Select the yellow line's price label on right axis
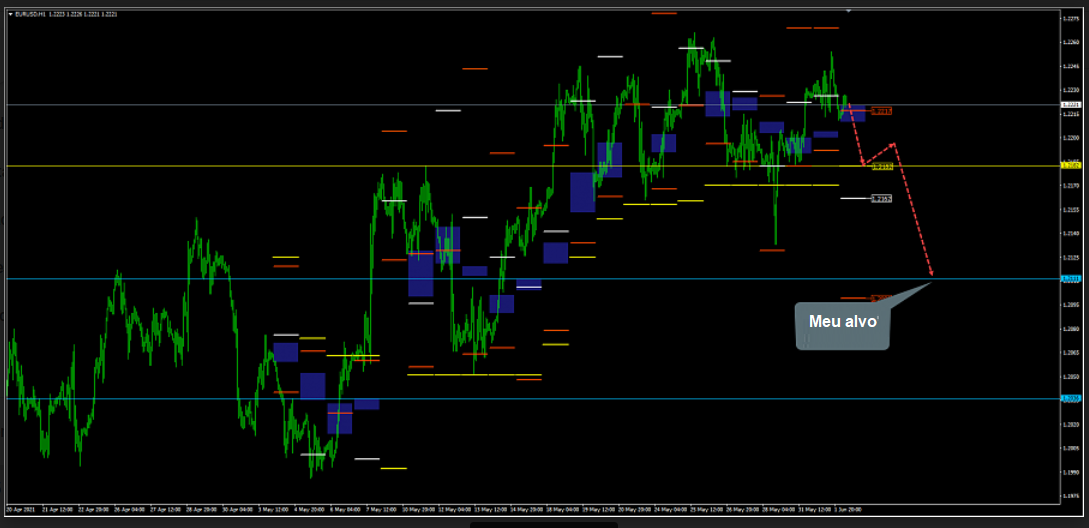1089x528 pixels. 1070,165
